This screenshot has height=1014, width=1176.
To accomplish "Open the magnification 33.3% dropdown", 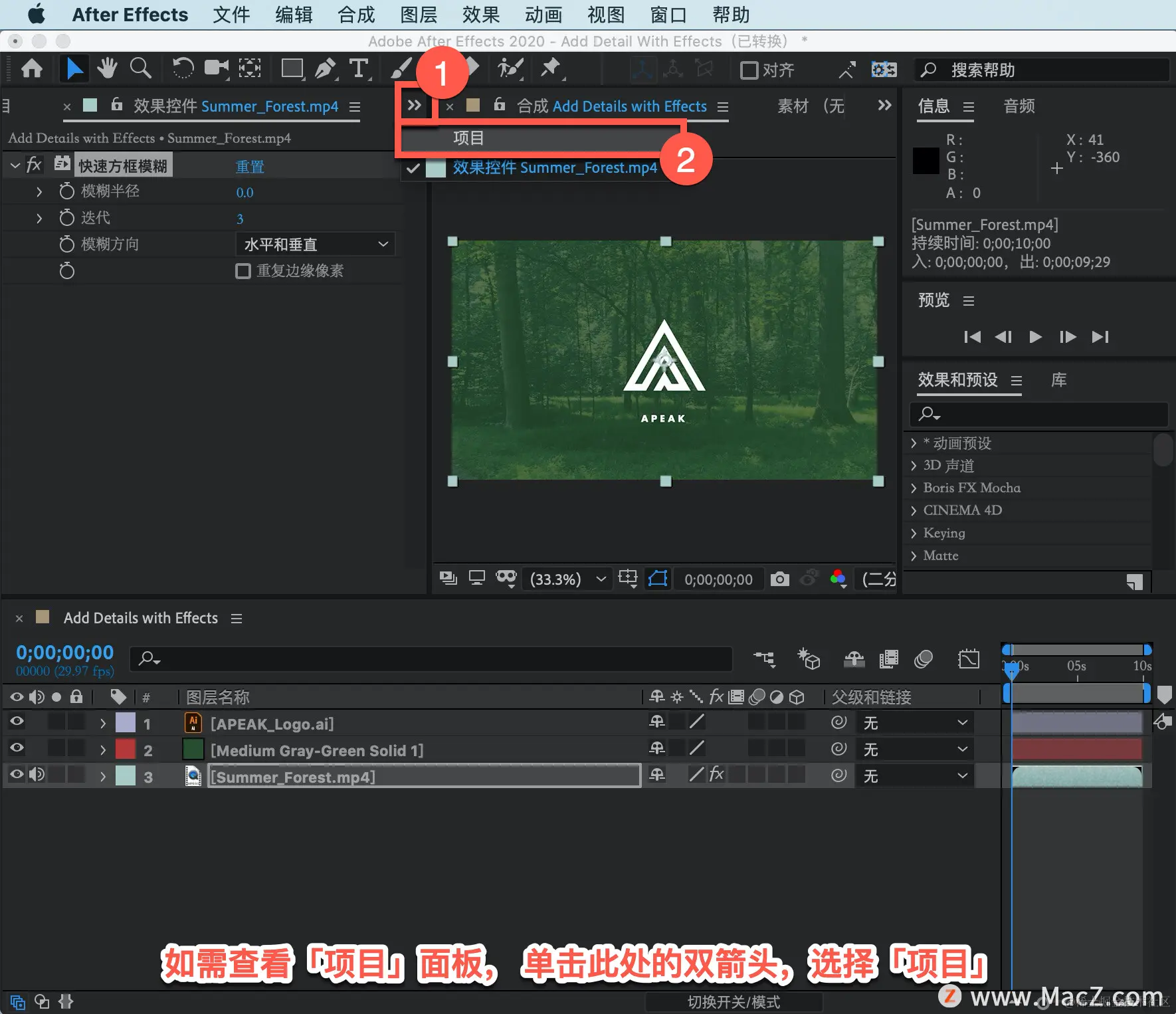I will (568, 579).
